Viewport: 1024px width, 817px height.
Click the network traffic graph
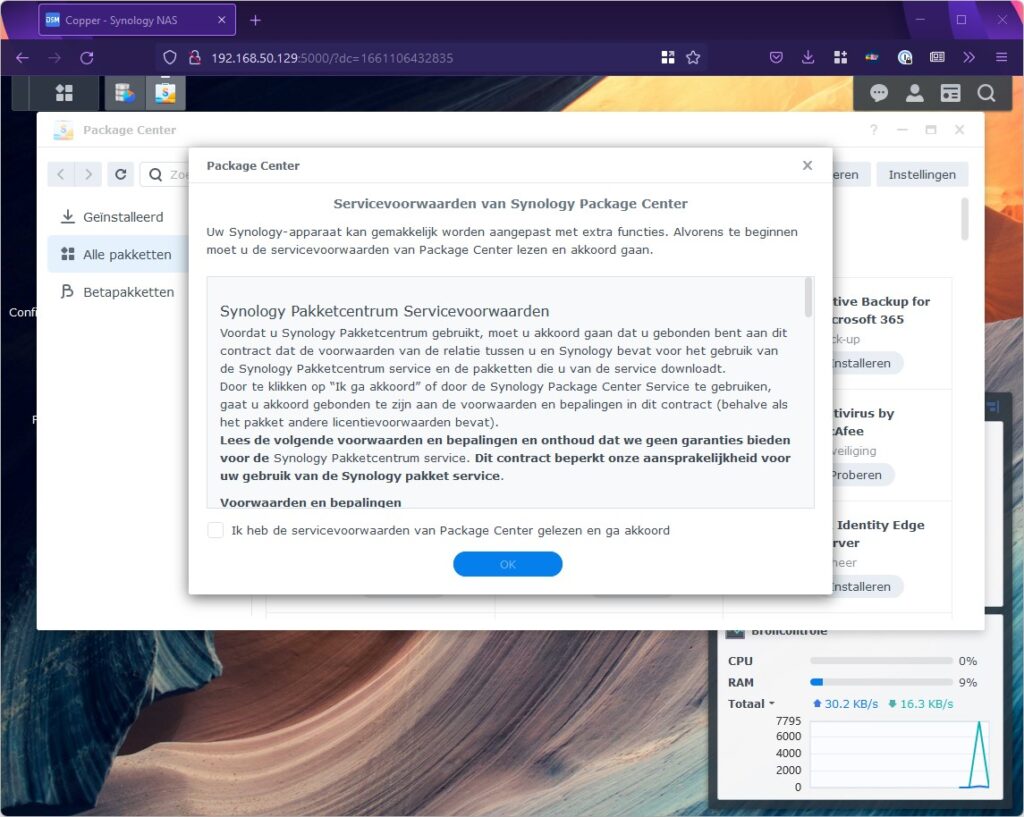900,754
